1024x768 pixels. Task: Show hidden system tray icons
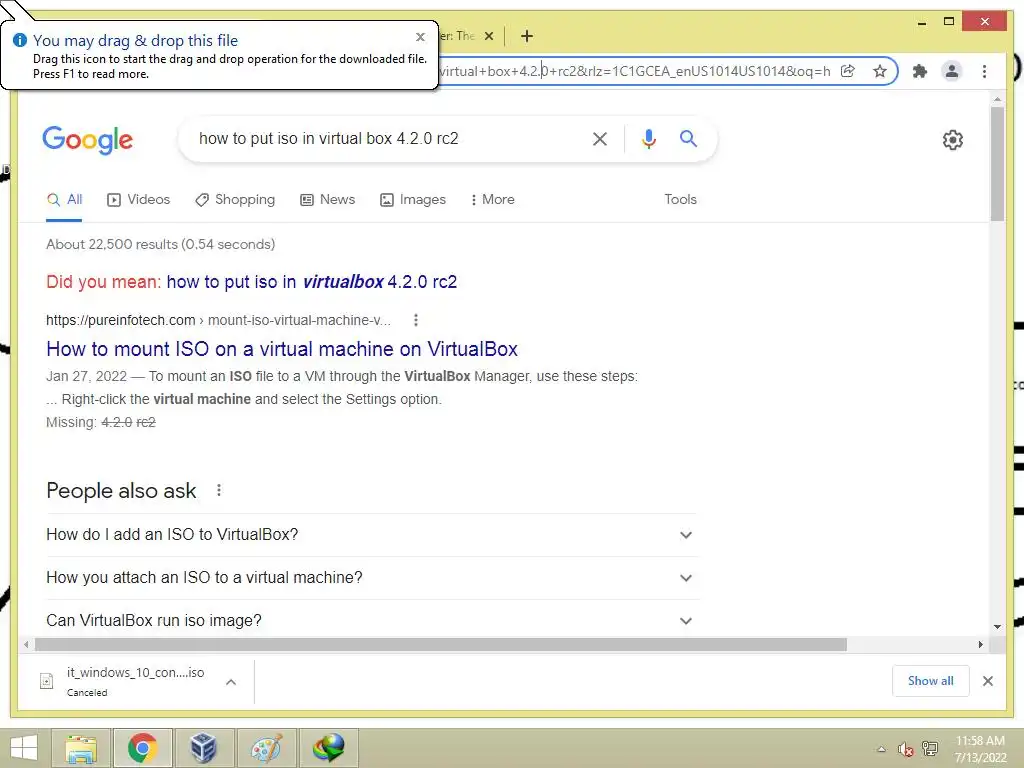(x=881, y=749)
